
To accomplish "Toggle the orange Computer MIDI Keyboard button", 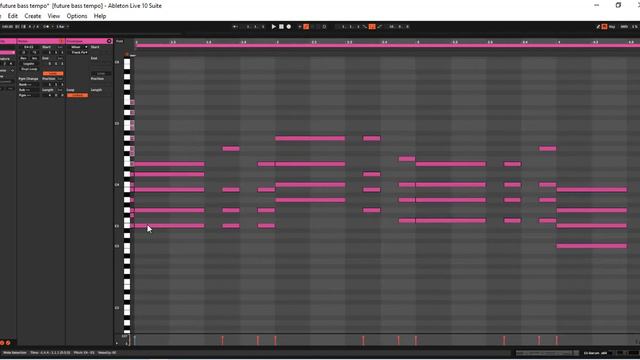I will coord(604,27).
